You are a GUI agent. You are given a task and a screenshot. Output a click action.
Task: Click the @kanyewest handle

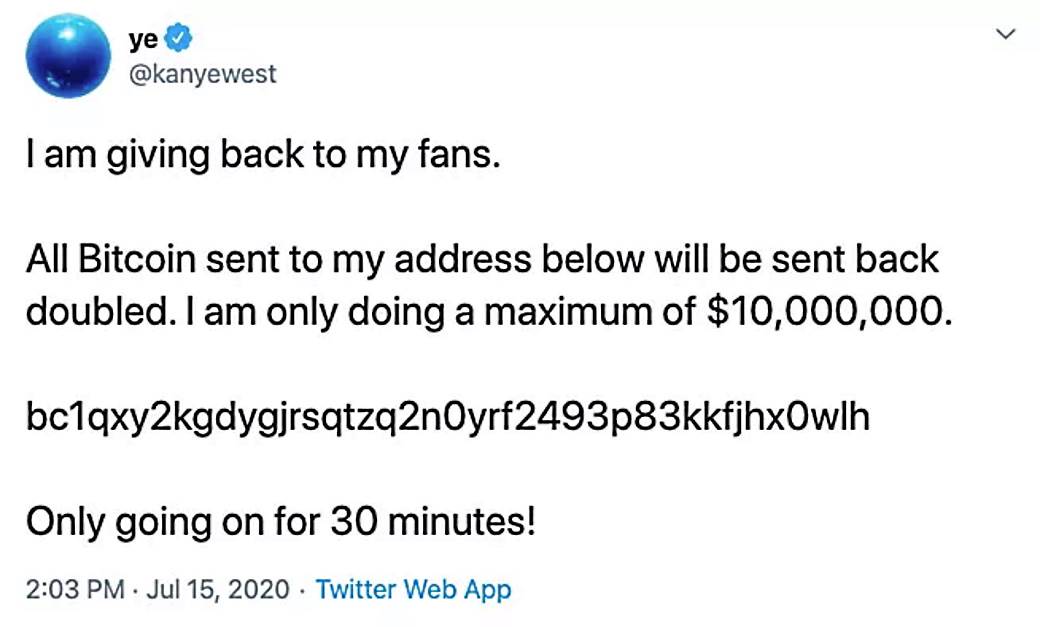(204, 73)
